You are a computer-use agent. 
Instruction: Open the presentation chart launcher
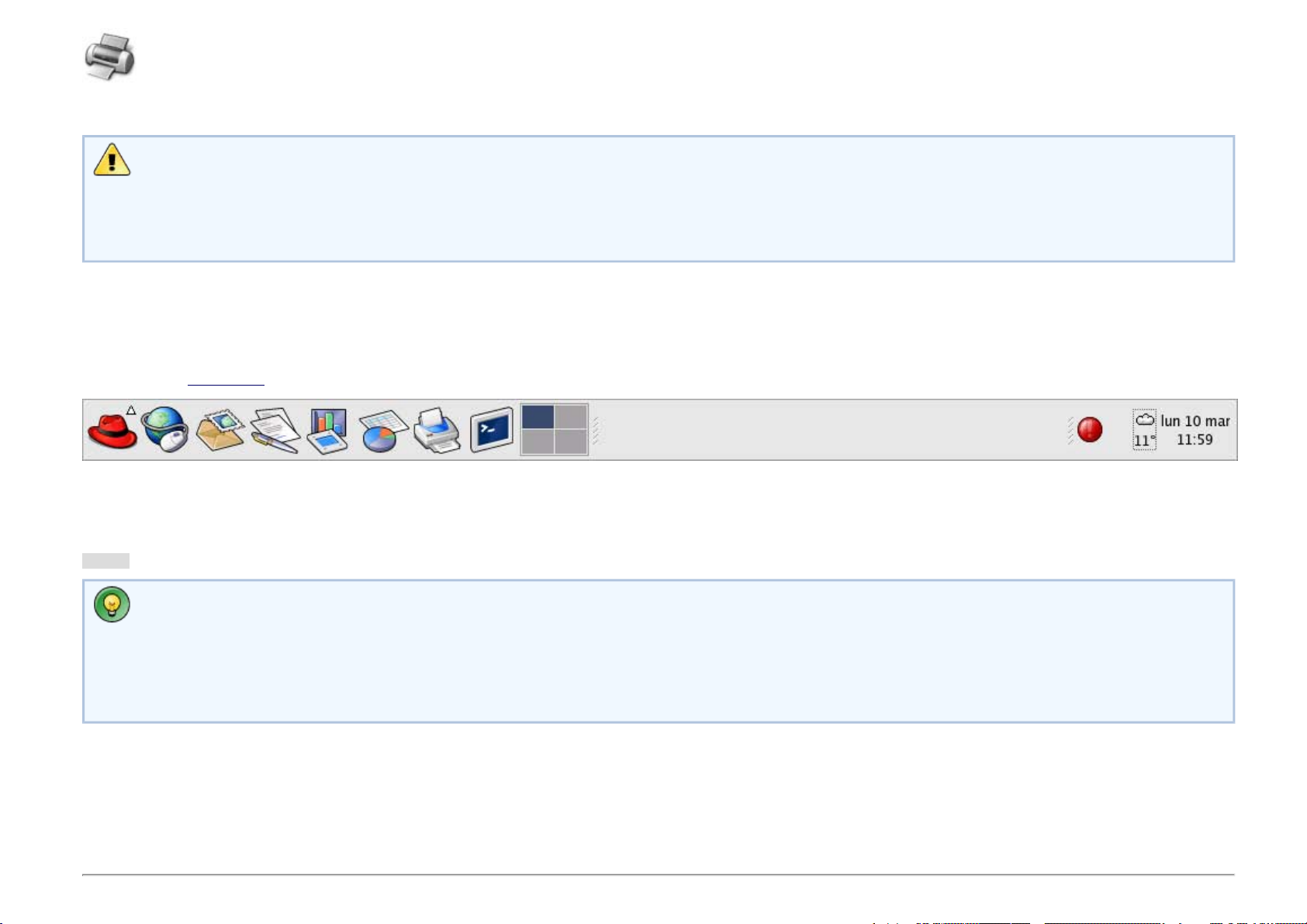pyautogui.click(x=328, y=431)
